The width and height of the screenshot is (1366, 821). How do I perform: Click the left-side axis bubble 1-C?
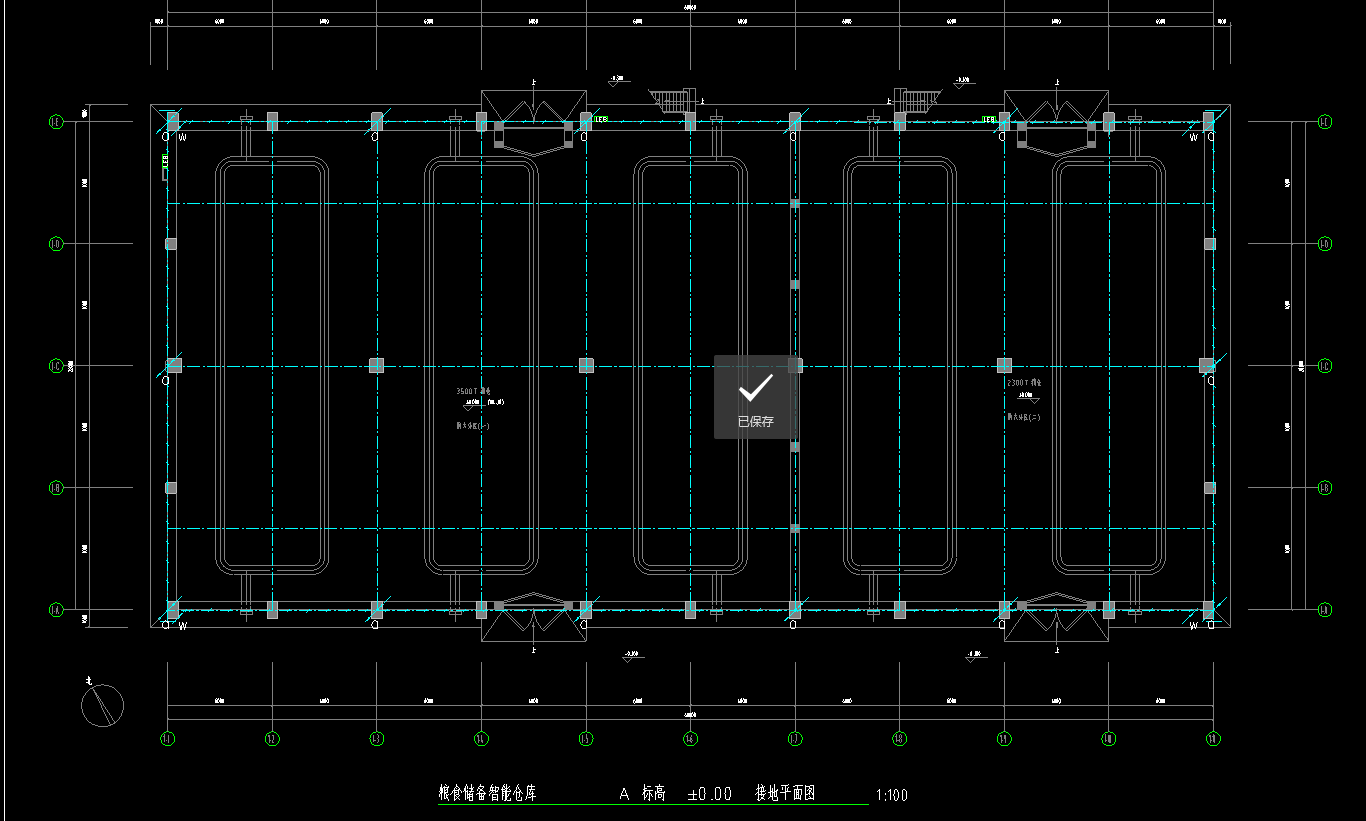[x=56, y=366]
